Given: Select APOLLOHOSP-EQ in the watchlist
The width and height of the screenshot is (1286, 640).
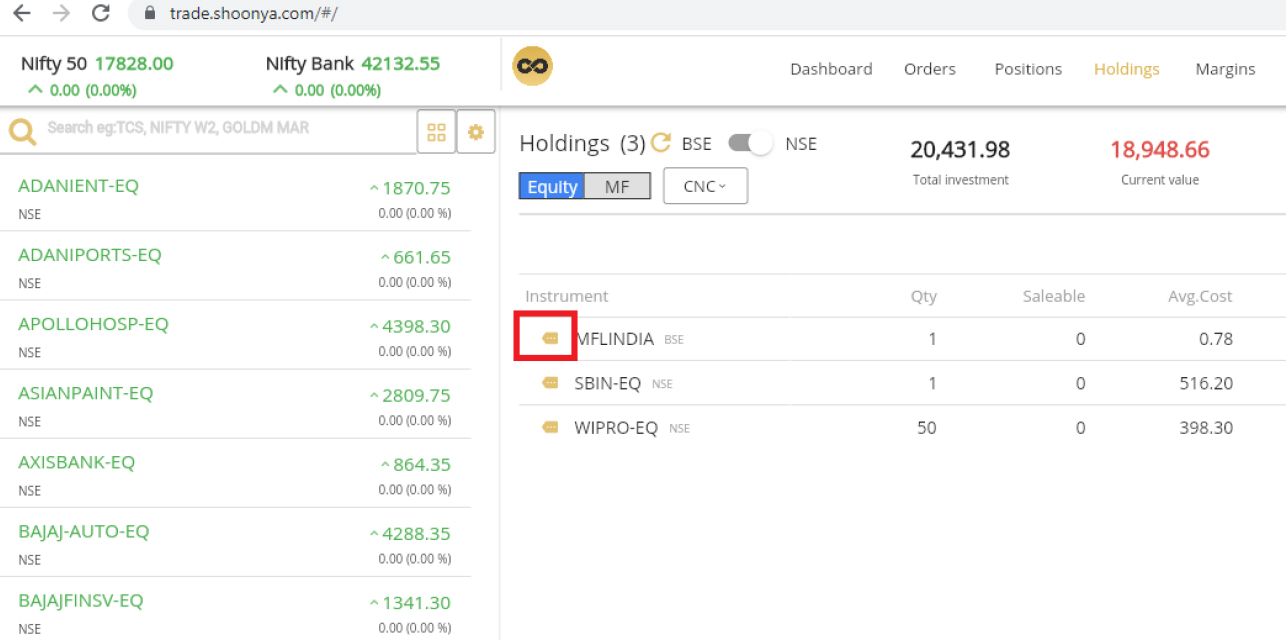Looking at the screenshot, I should [93, 324].
